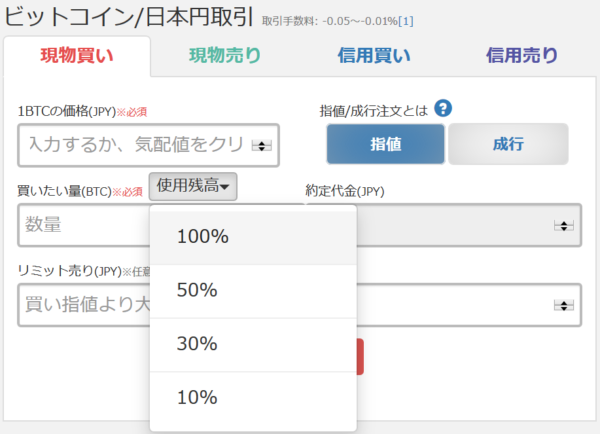Screen dimensions: 600x434
Task: Open the 指値/成行注文とは help question mark icon
Action: coord(443,108)
